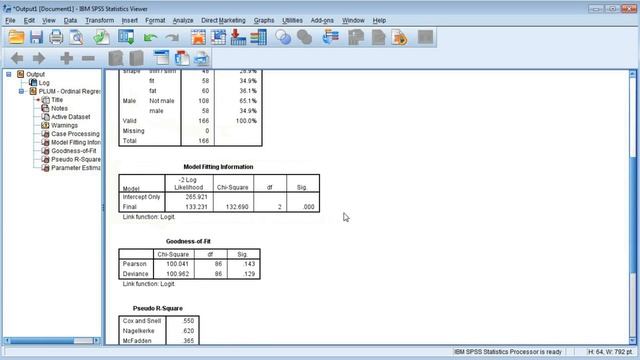
Task: Click the Go to Data icon with the star
Action: (x=198, y=37)
